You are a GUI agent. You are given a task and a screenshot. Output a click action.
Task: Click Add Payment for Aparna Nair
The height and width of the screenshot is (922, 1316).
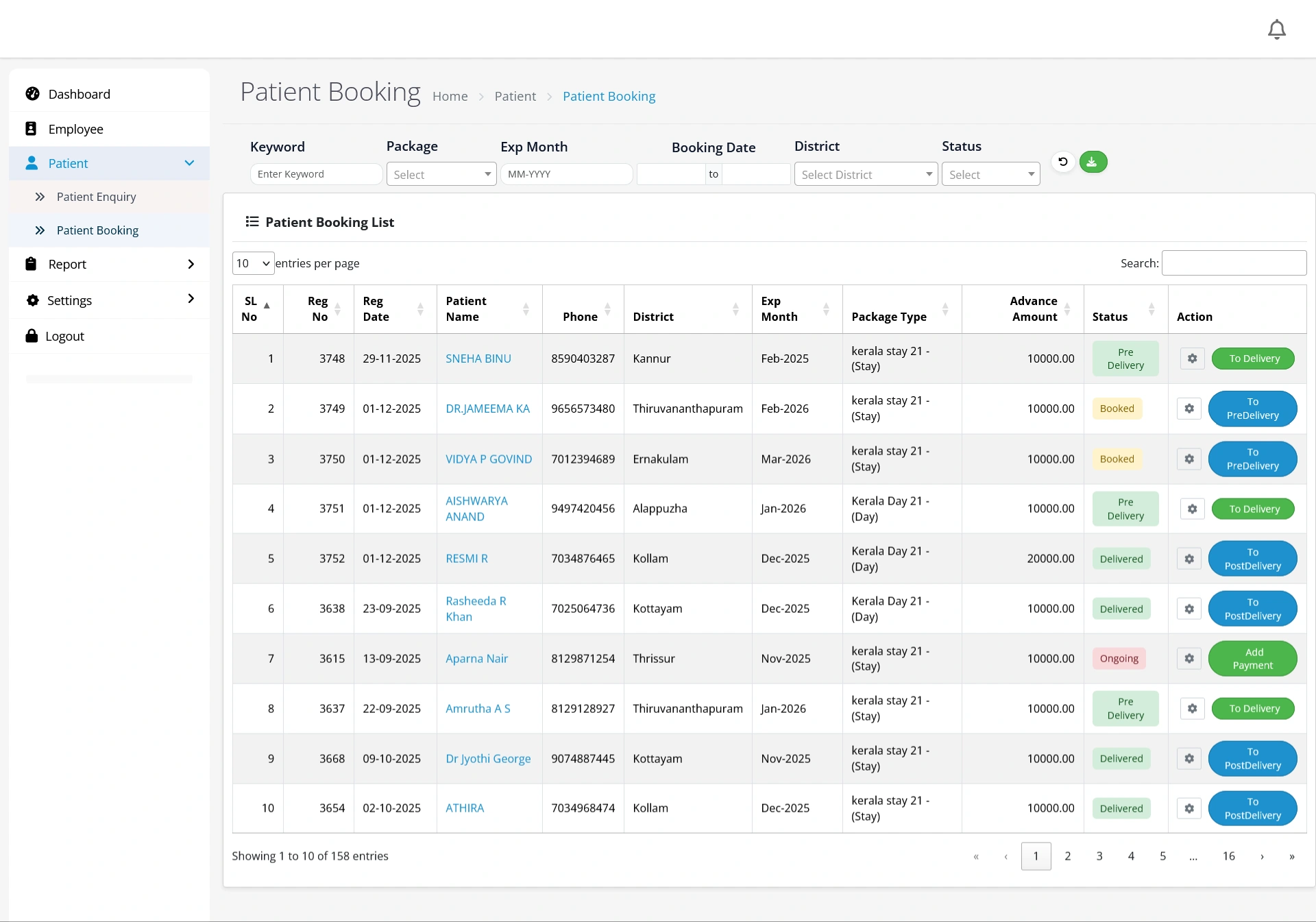pos(1252,658)
